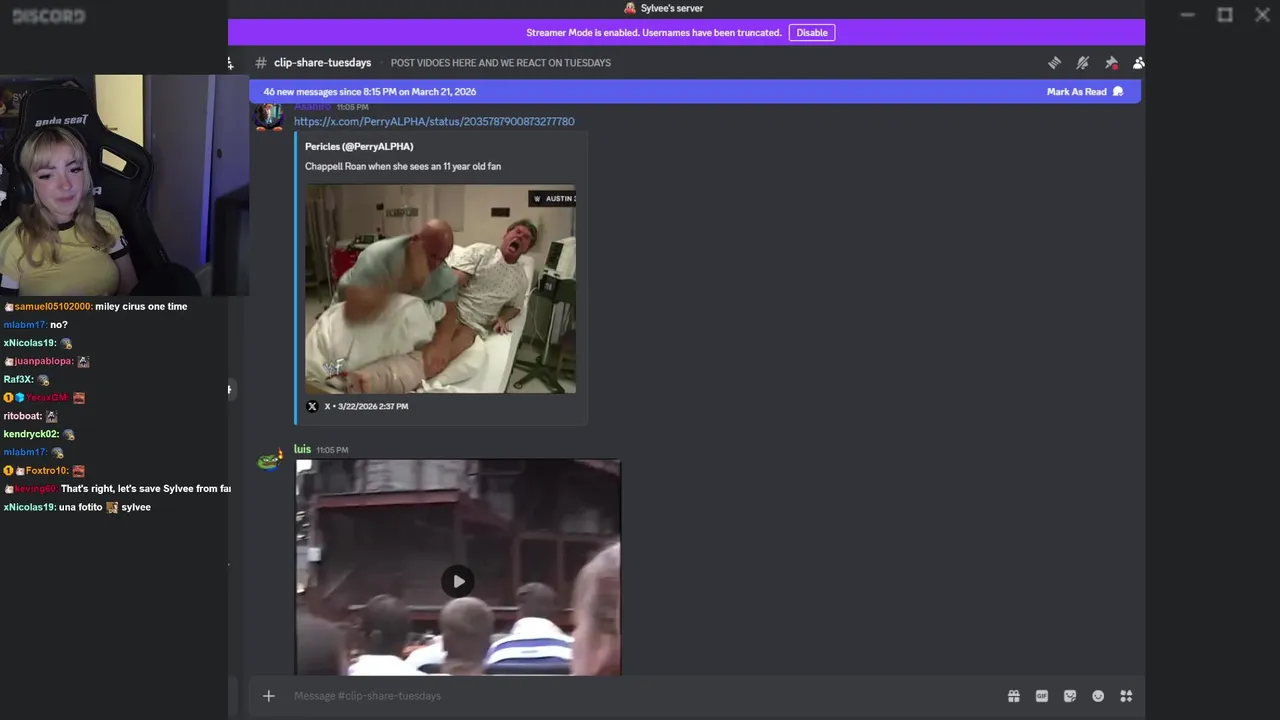Screen dimensions: 1280x720
Task: Click Sylvee's server icon in title bar
Action: click(630, 8)
